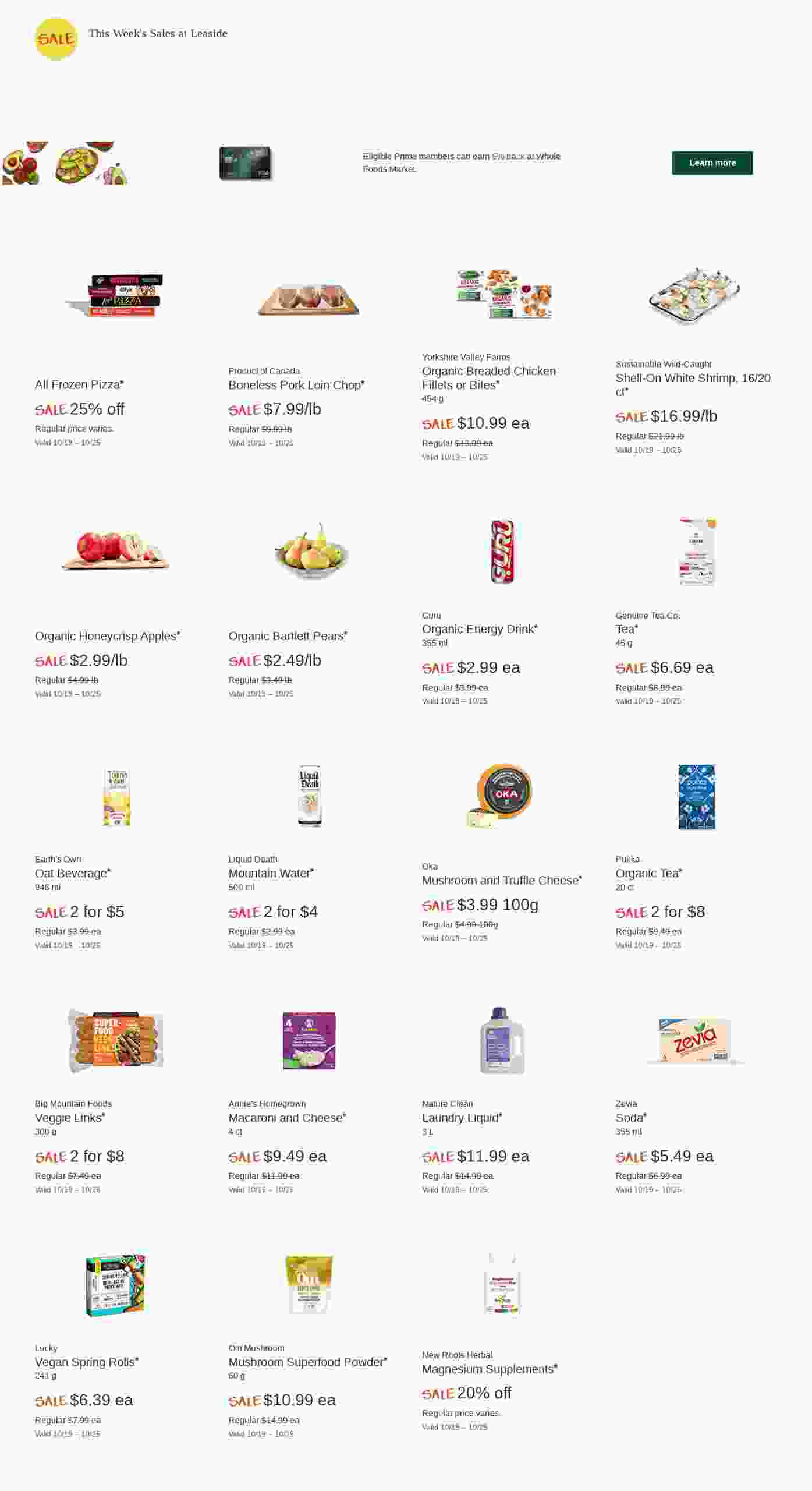Click the Genuine Tea Co. Tea package image

697,552
